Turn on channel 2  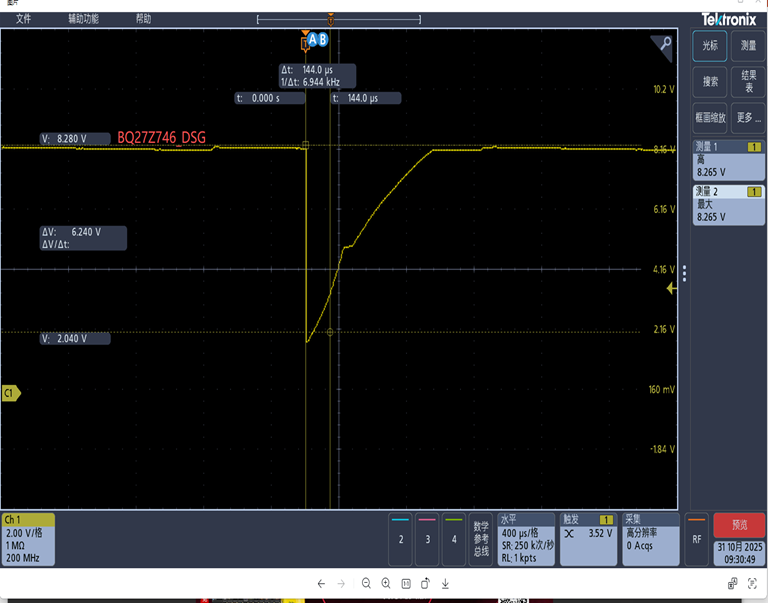[401, 539]
